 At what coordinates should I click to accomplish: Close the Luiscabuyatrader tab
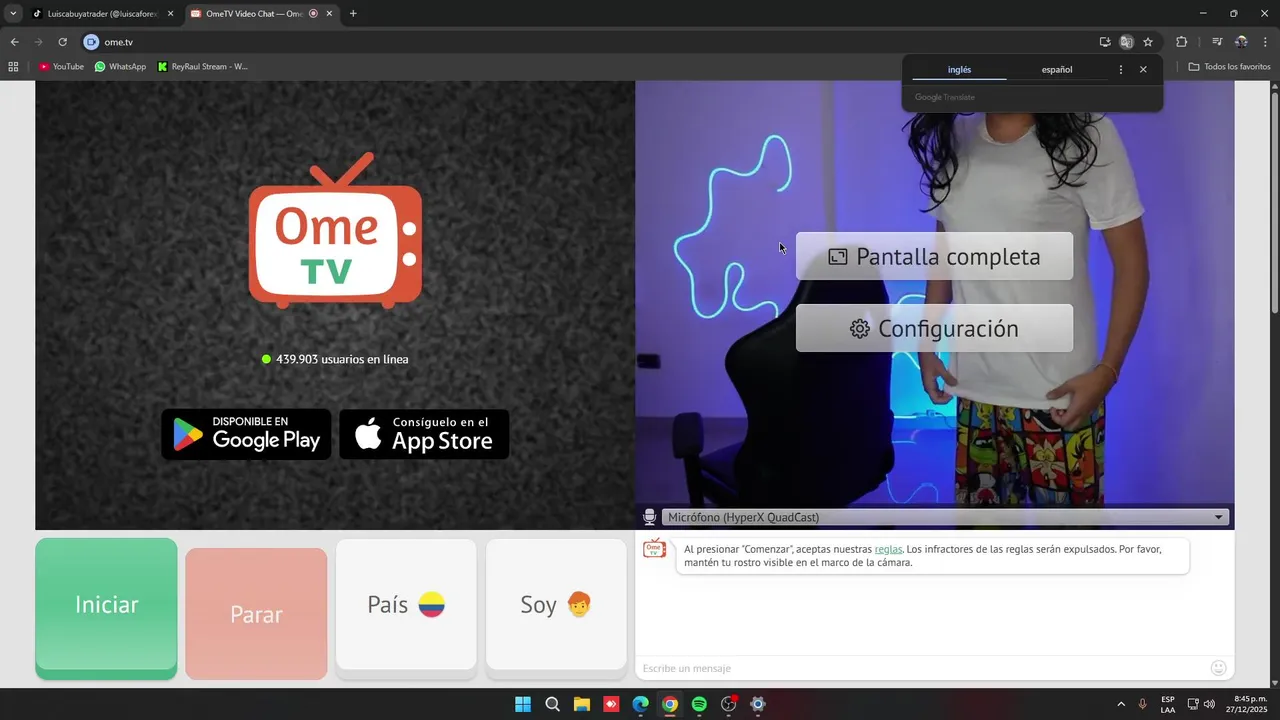coord(170,14)
